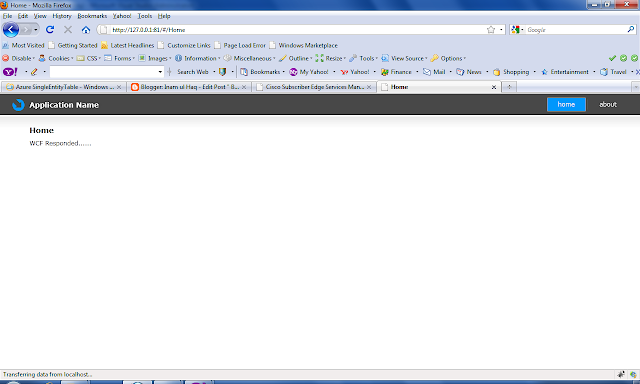Open My Yahoo! toolbar button
640x384 pixels.
309,72
